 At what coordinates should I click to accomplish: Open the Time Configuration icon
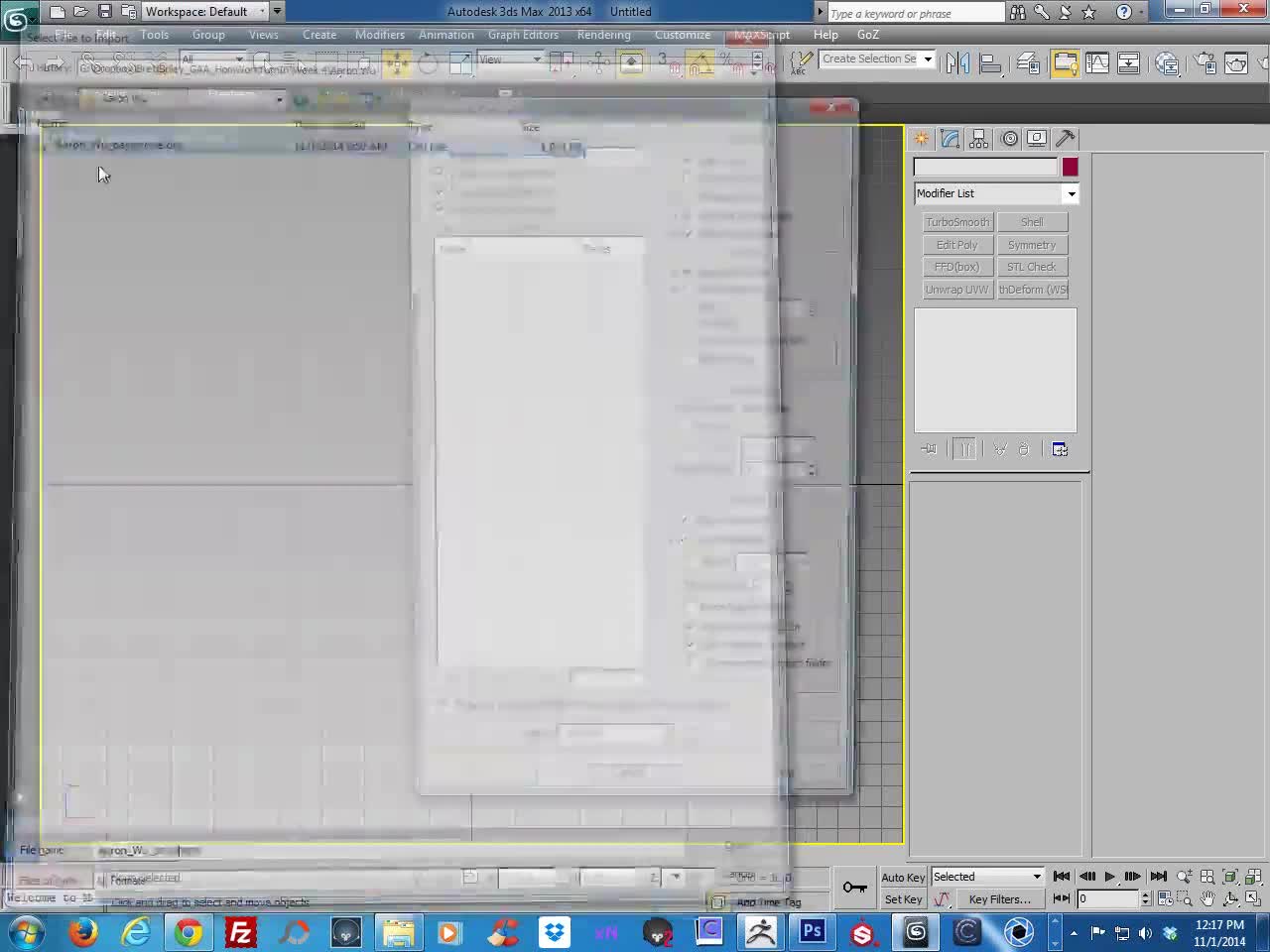click(1165, 898)
